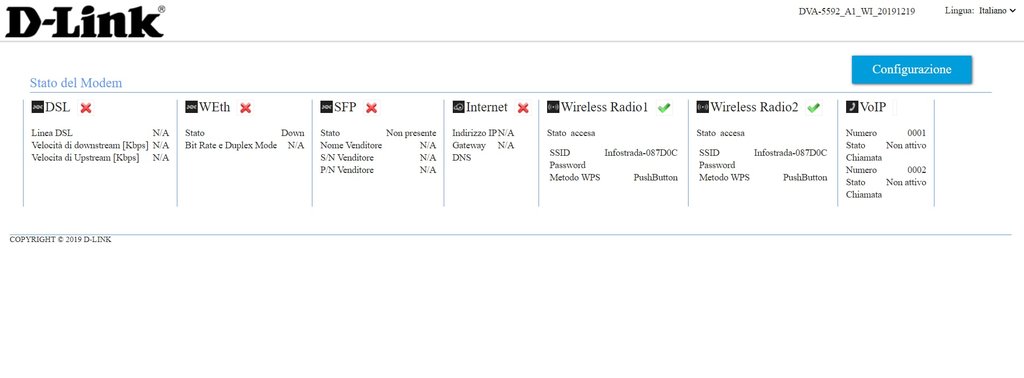Click the WEth section icon

click(x=191, y=107)
